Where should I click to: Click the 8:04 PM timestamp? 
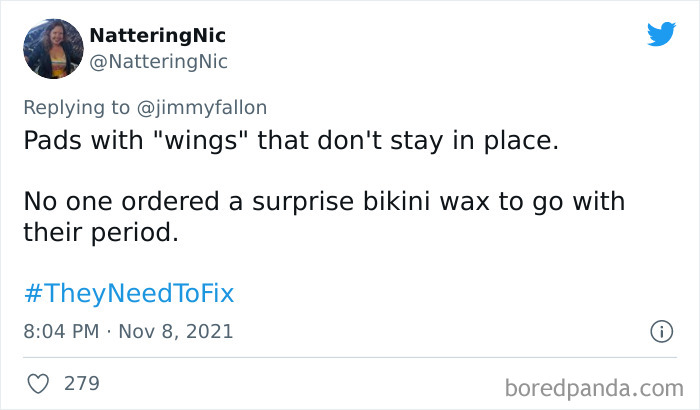62,331
